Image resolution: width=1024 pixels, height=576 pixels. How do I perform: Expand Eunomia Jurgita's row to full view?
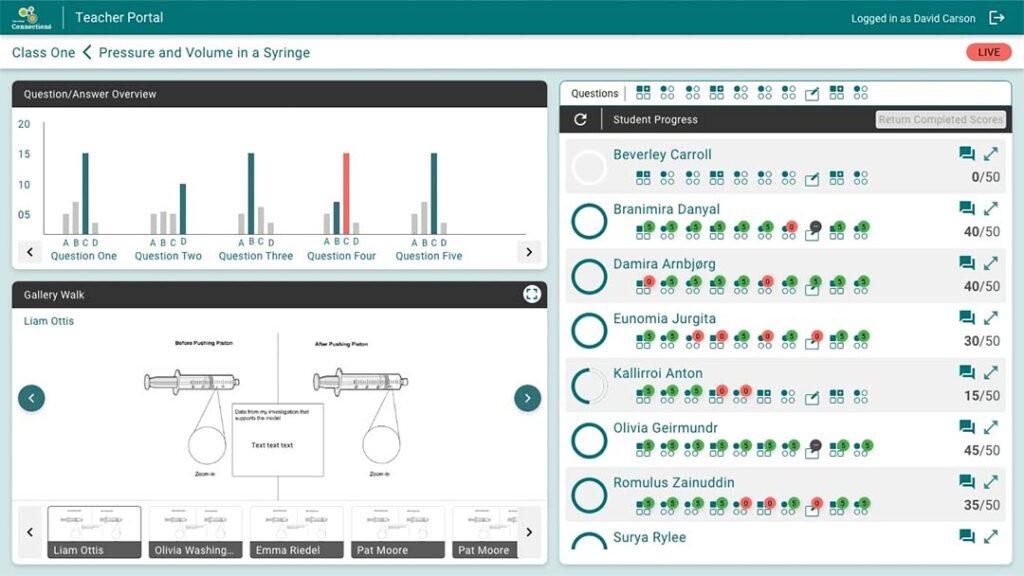[x=990, y=318]
